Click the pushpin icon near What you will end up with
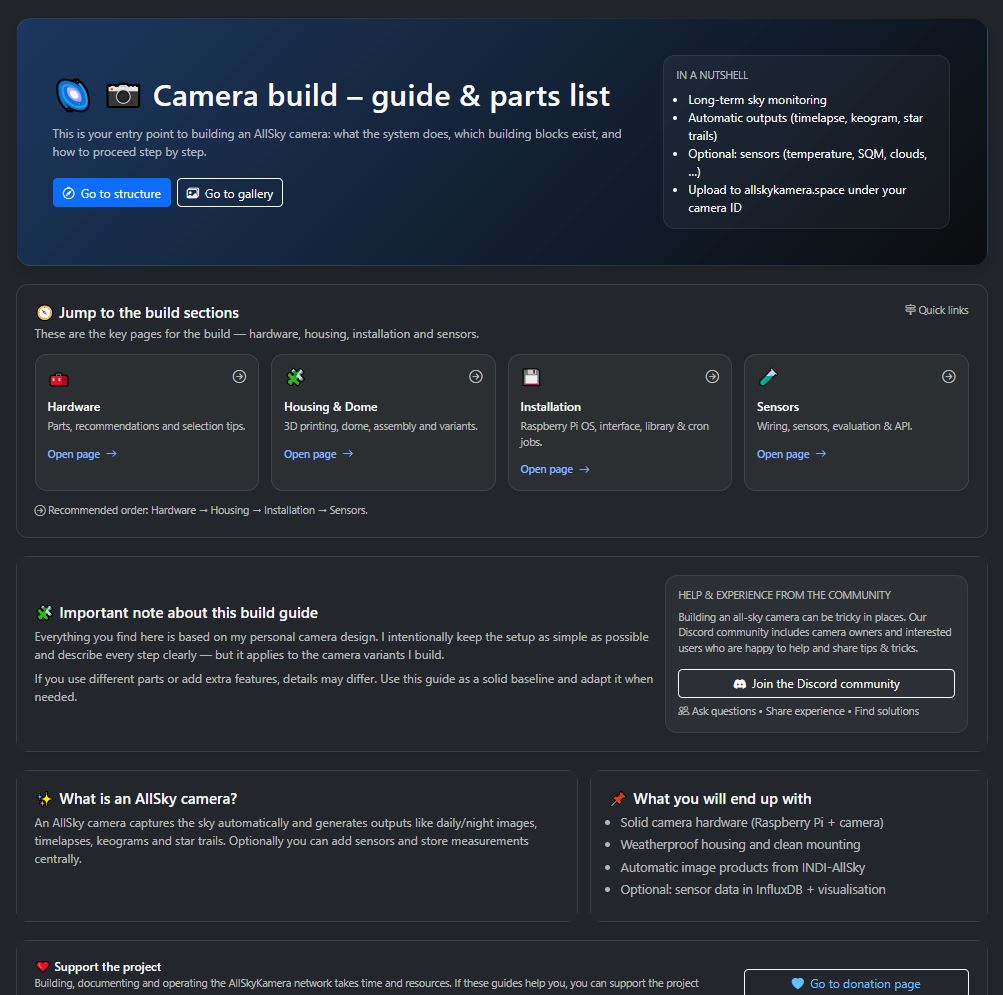Viewport: 1003px width, 995px height. coord(616,798)
